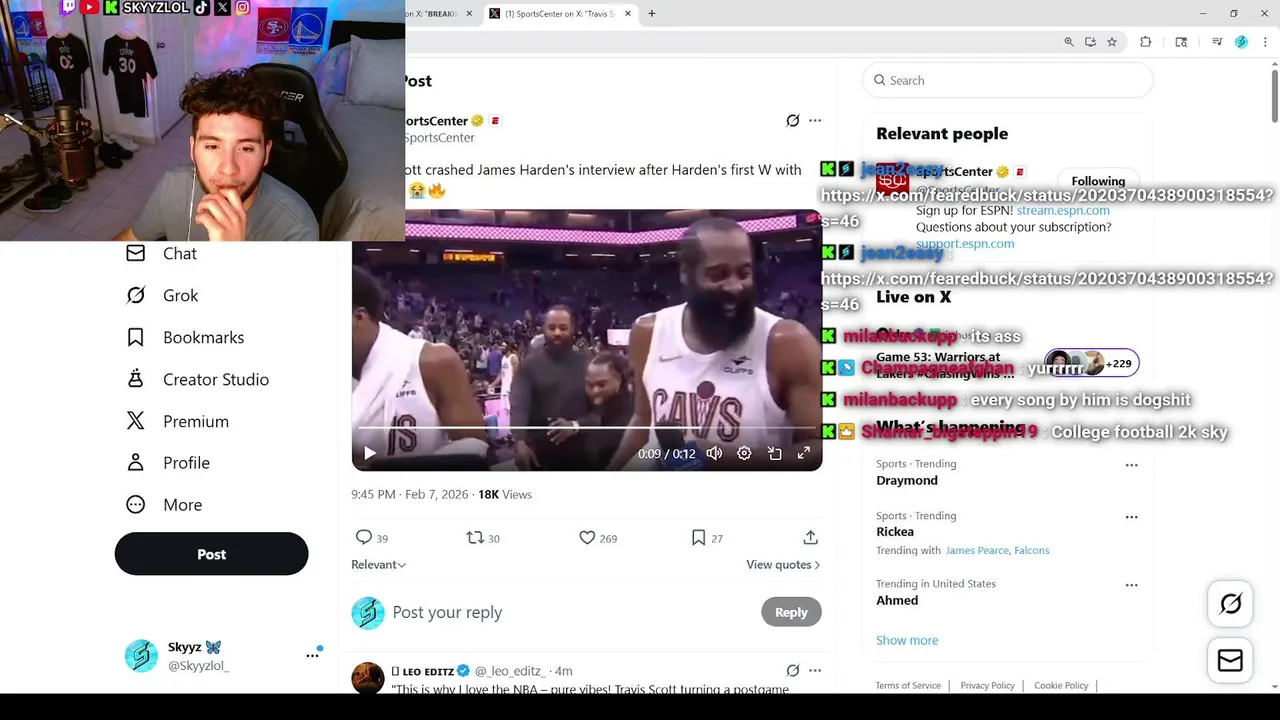Click the Chat envelope icon in sidebar
The image size is (1280, 720).
click(136, 253)
